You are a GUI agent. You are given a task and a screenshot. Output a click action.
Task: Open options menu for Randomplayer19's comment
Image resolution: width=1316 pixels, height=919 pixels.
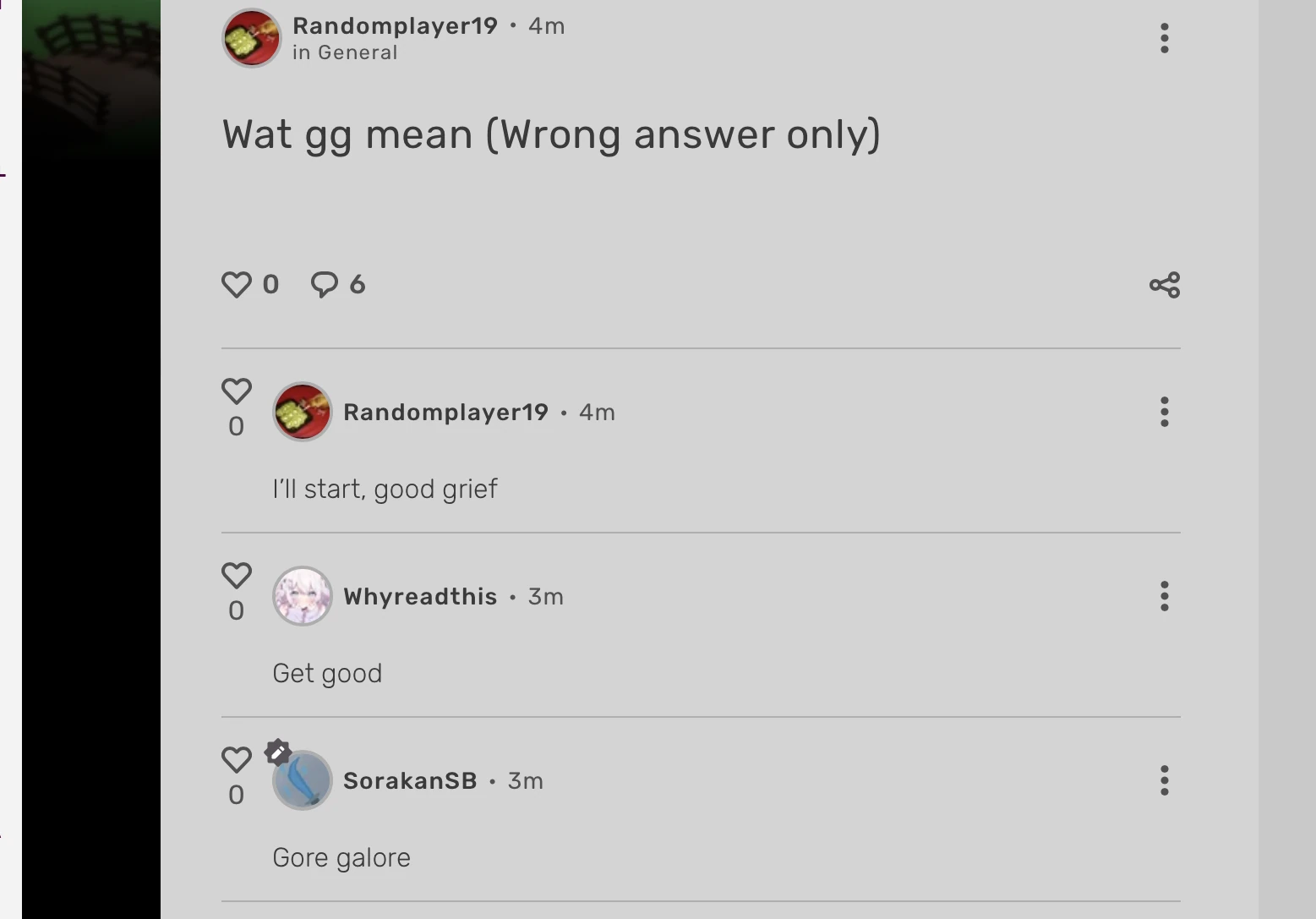1165,412
